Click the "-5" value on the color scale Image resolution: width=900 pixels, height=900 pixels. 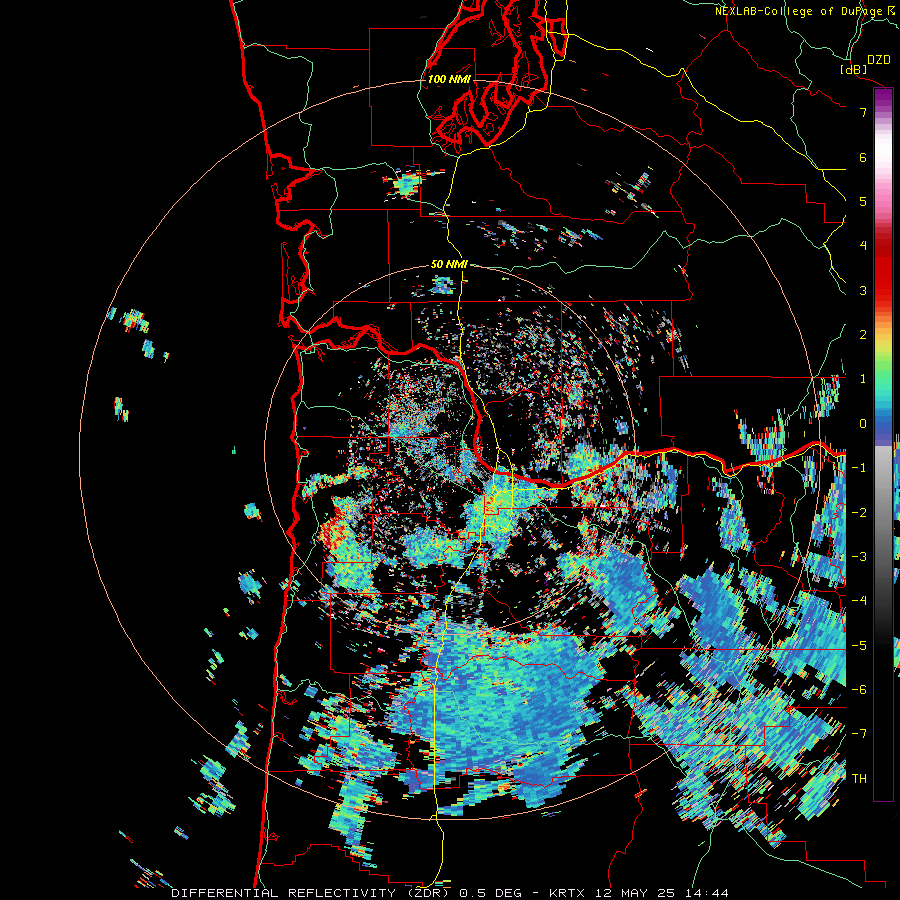pyautogui.click(x=859, y=645)
